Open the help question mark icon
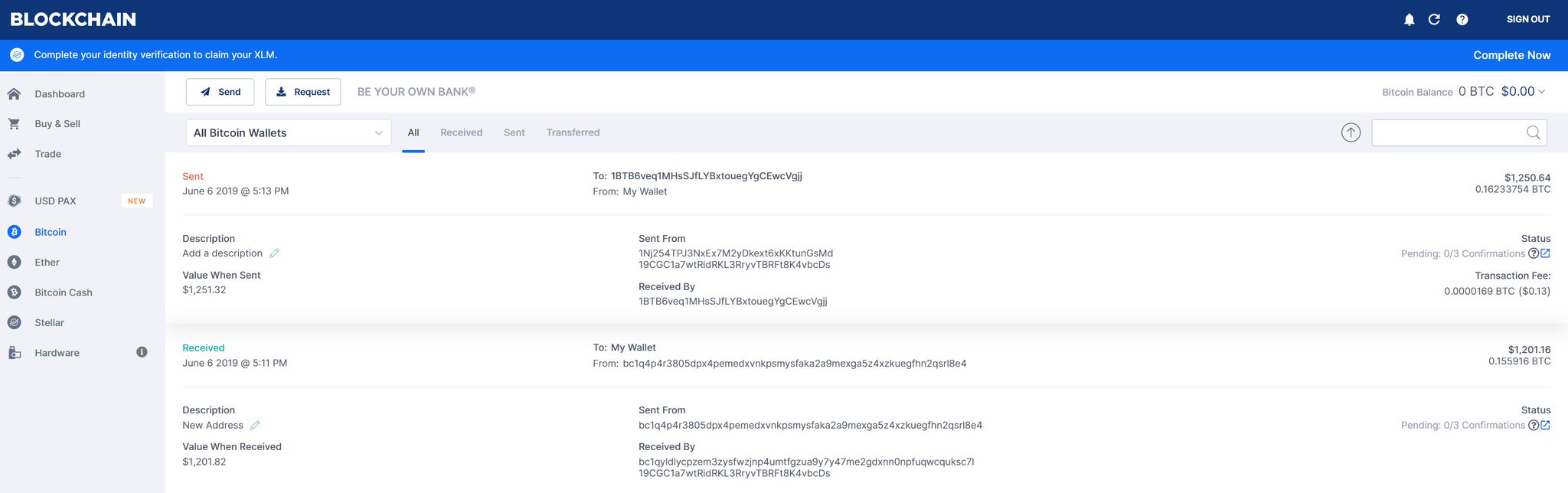The image size is (1568, 493). pos(1462,19)
